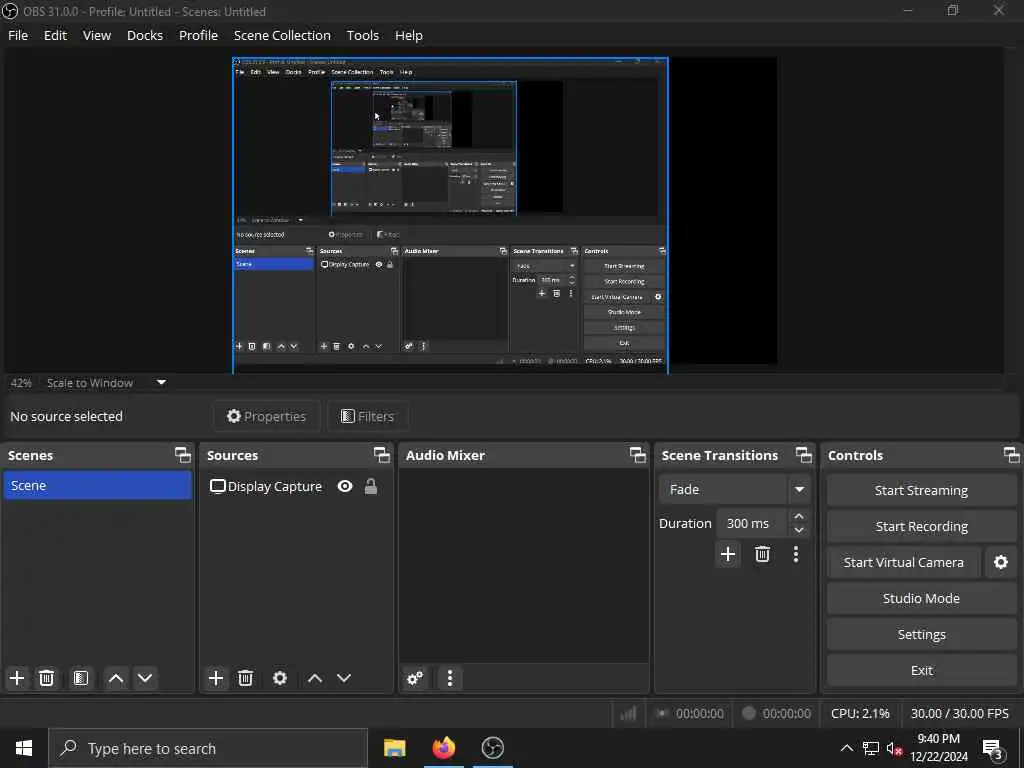Open network icon in system tray

tap(871, 748)
